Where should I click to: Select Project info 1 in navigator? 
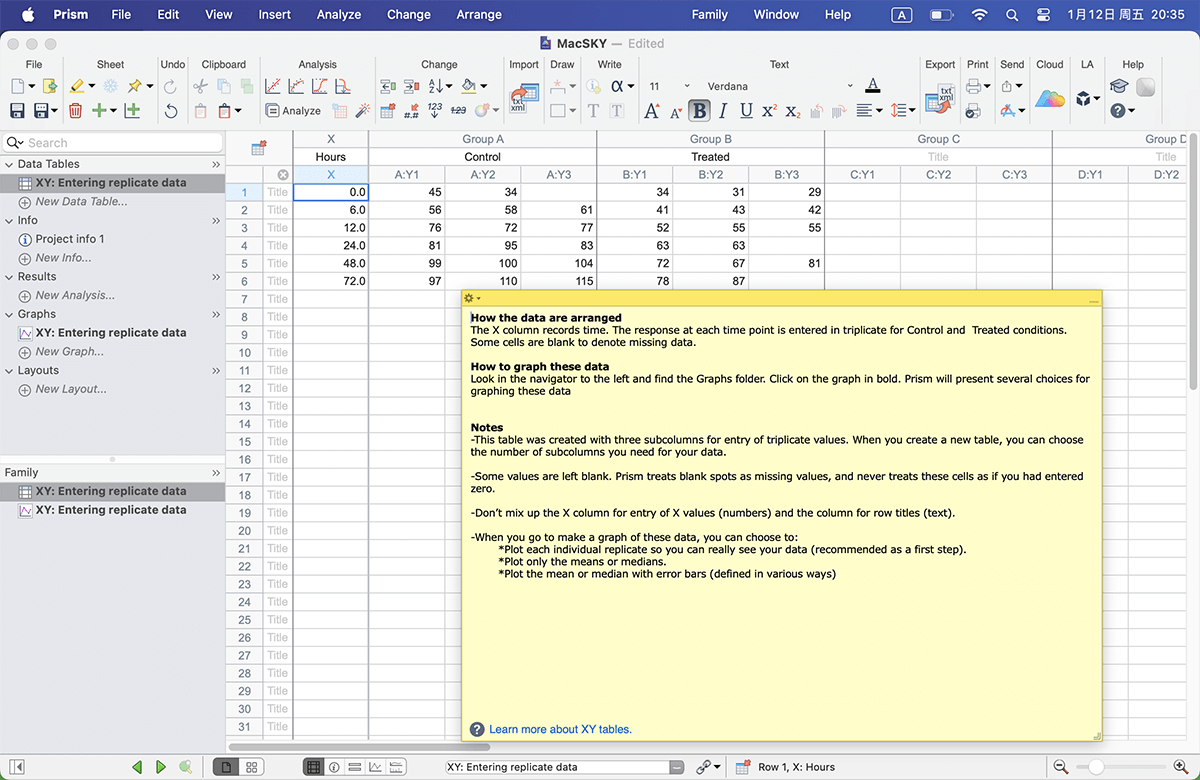tap(70, 239)
